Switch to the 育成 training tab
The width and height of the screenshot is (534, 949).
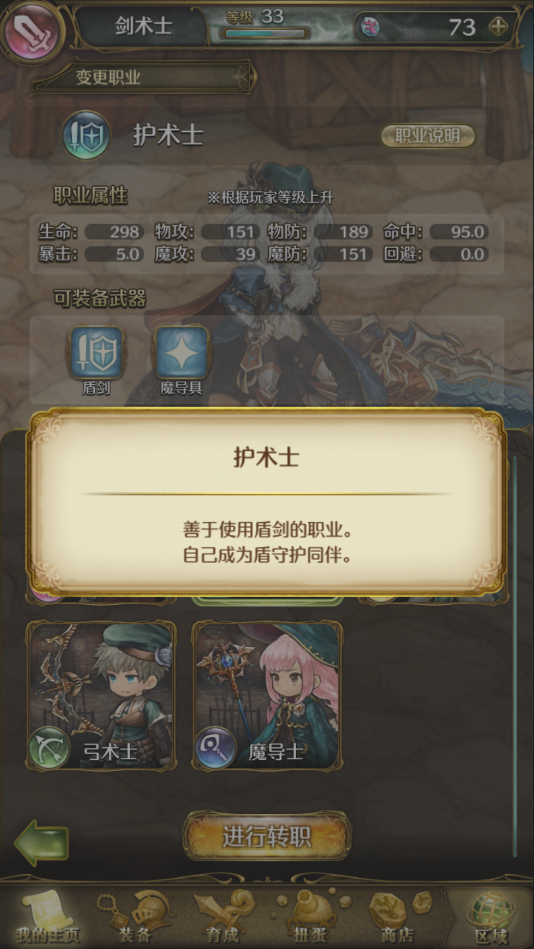coord(223,915)
